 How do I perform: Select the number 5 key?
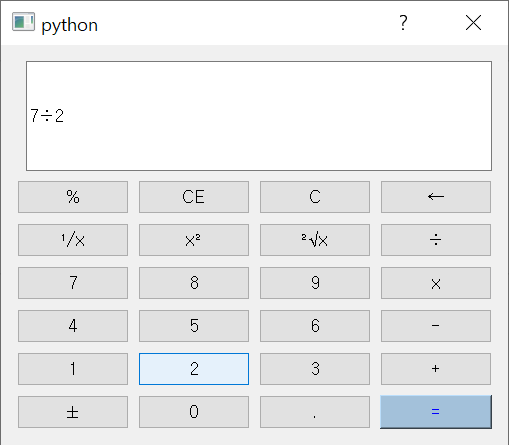pyautogui.click(x=194, y=326)
